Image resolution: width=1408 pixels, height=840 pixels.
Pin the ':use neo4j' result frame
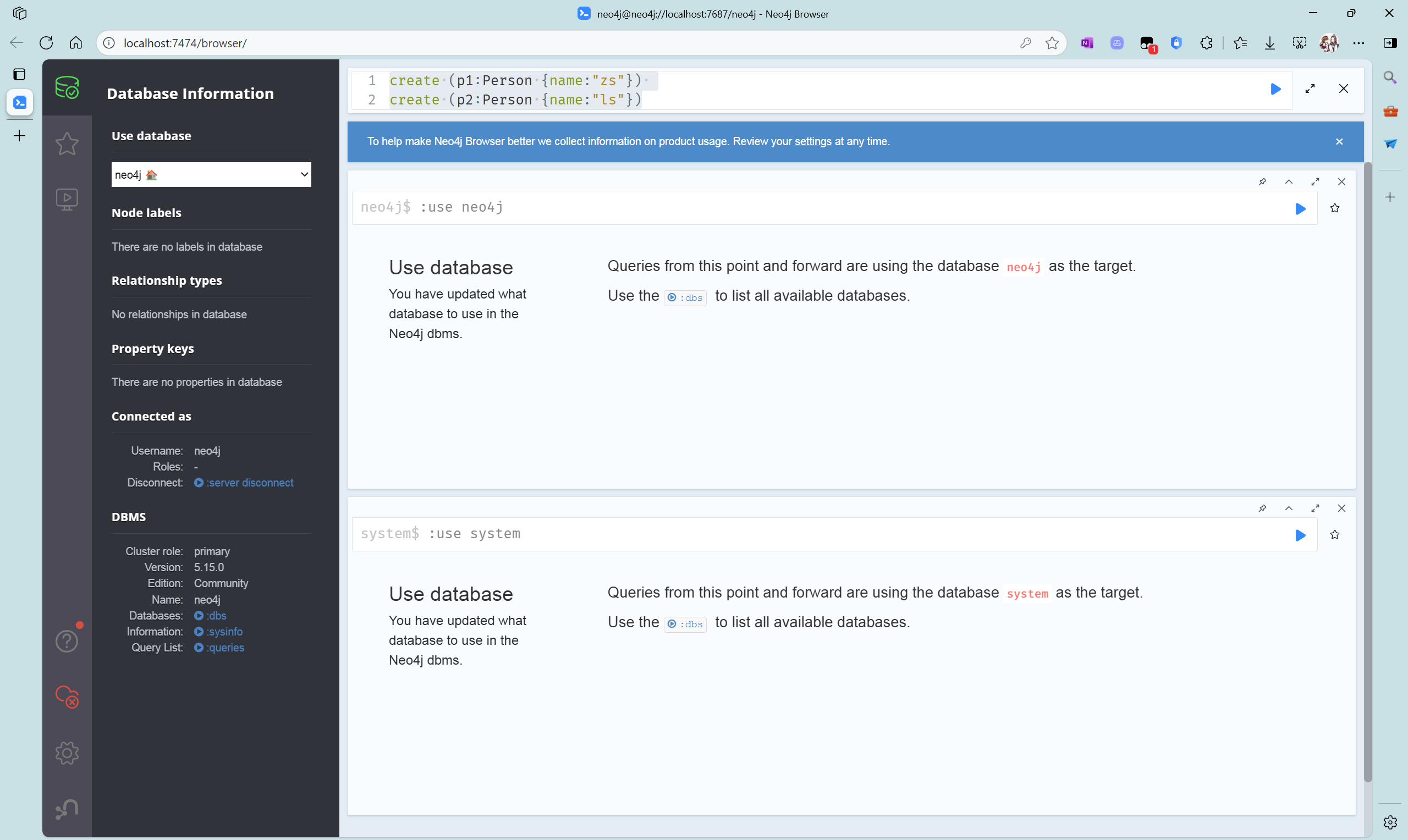1262,182
